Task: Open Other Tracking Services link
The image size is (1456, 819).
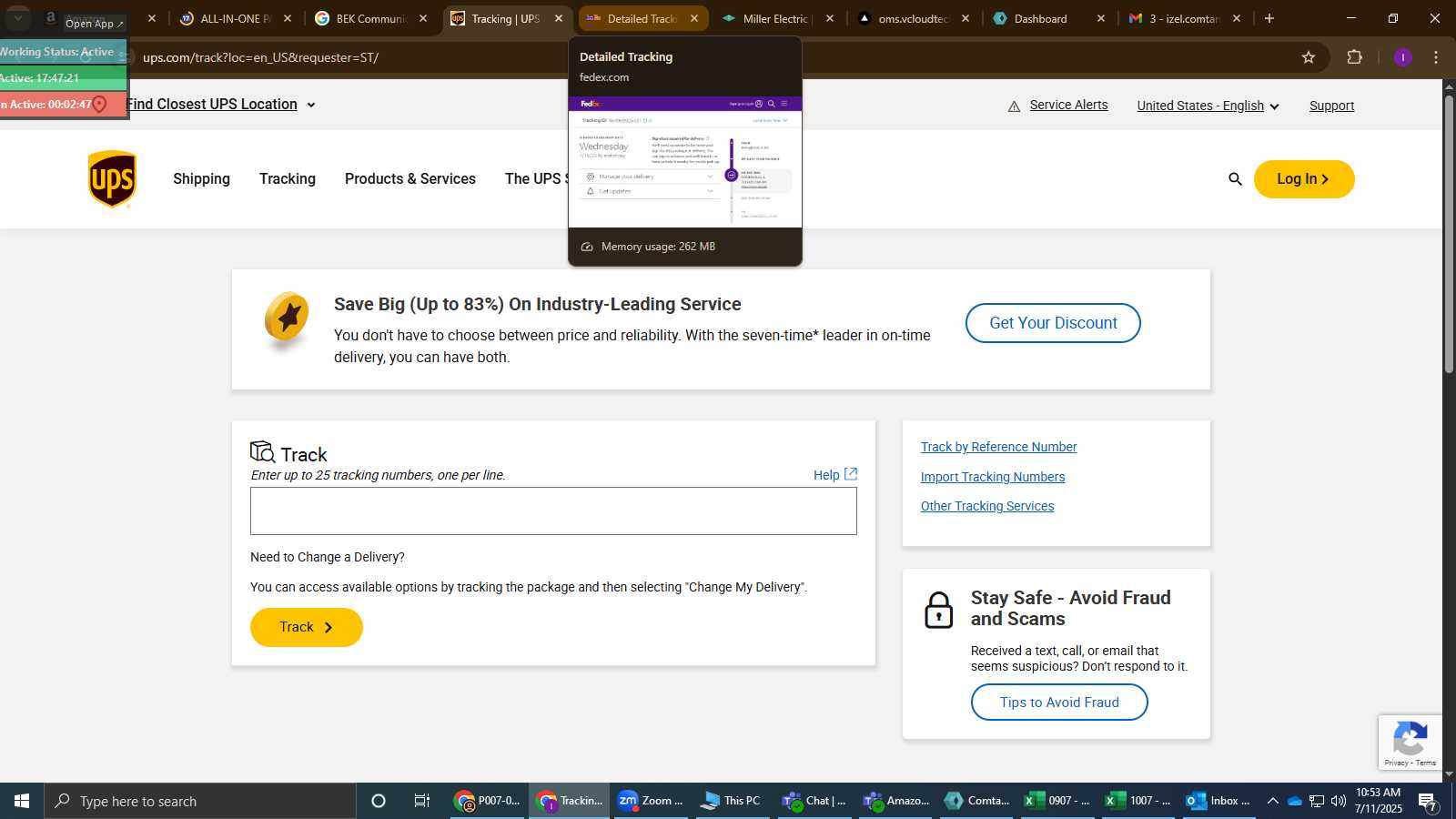Action: point(987,506)
